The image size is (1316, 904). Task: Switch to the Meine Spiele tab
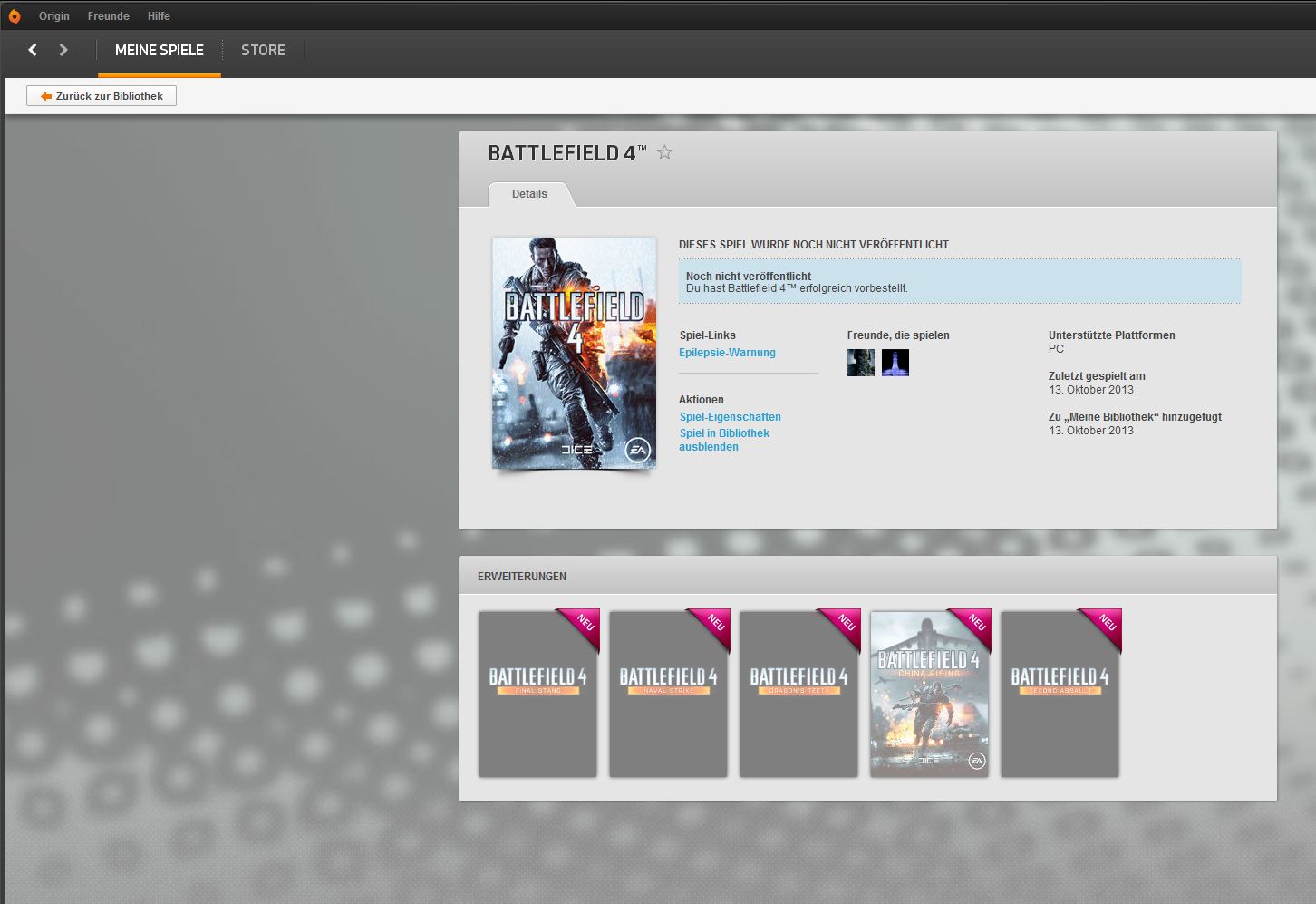pyautogui.click(x=160, y=51)
